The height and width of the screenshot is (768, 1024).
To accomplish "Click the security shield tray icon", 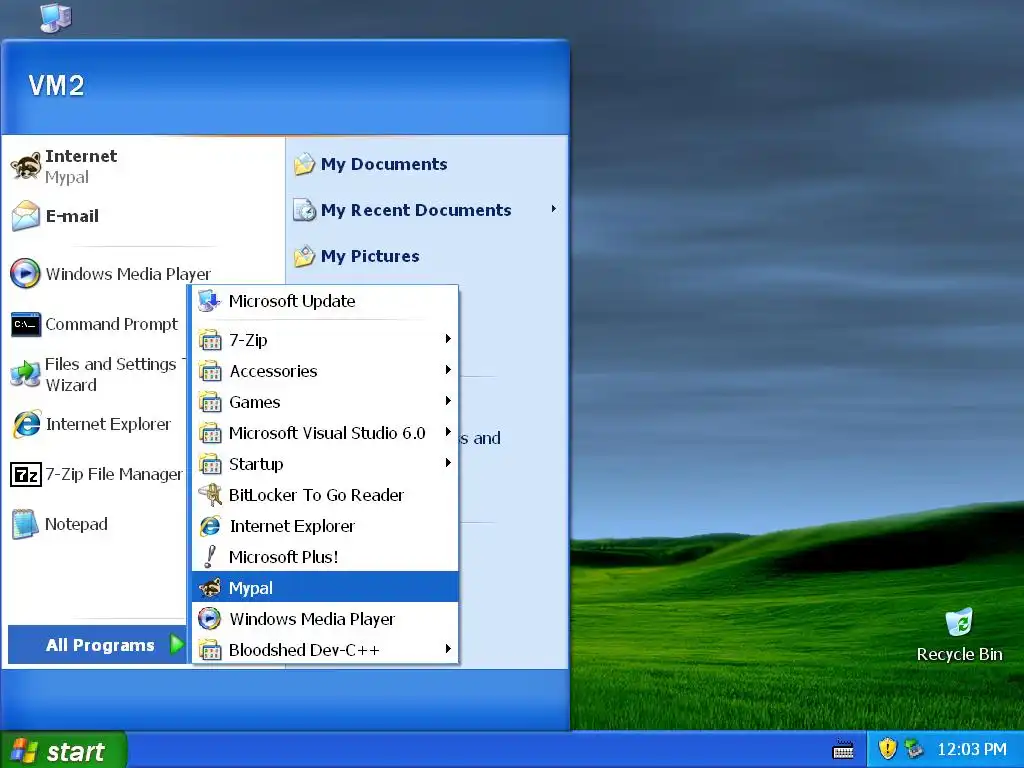I will (x=888, y=748).
